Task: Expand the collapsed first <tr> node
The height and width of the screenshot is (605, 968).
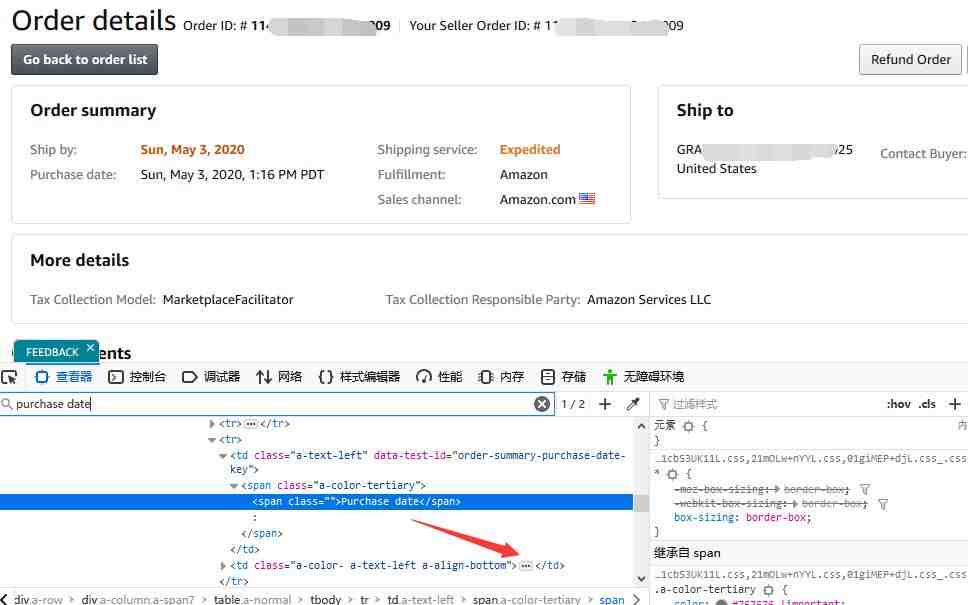Action: [x=212, y=424]
